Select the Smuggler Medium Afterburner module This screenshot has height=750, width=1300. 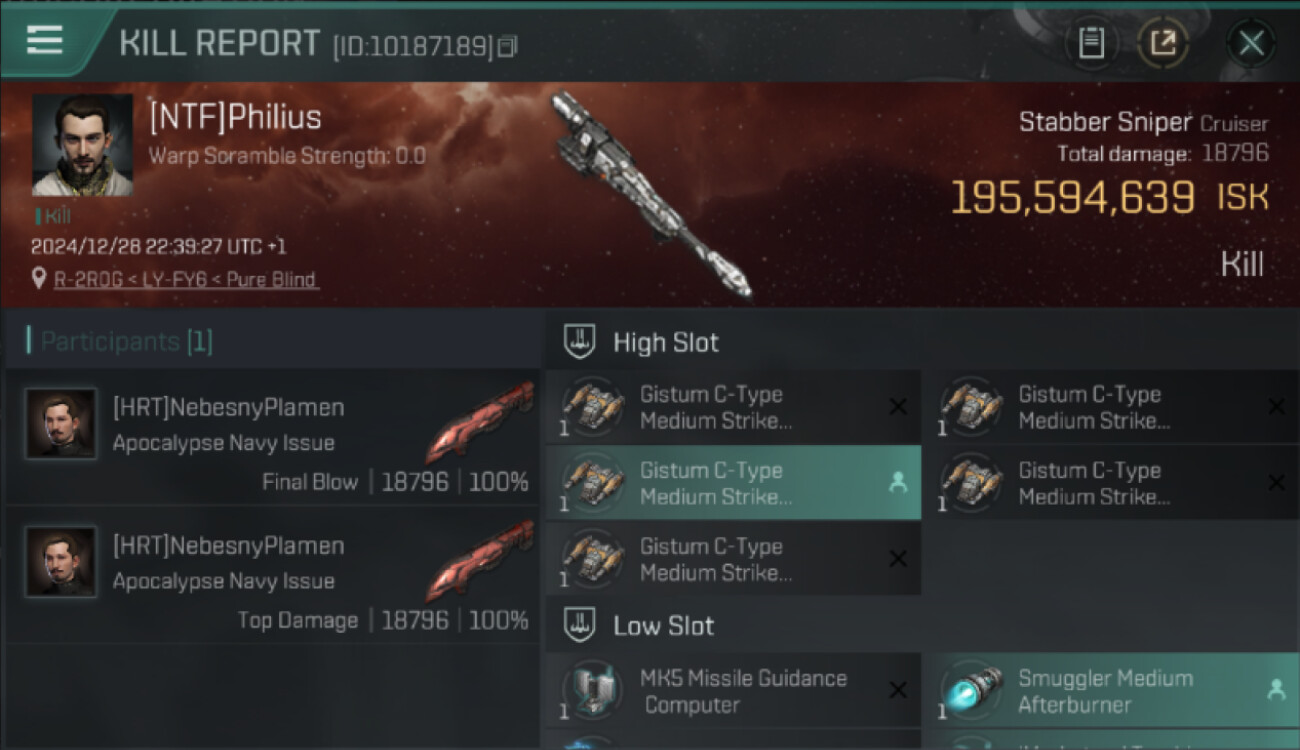pos(1111,690)
